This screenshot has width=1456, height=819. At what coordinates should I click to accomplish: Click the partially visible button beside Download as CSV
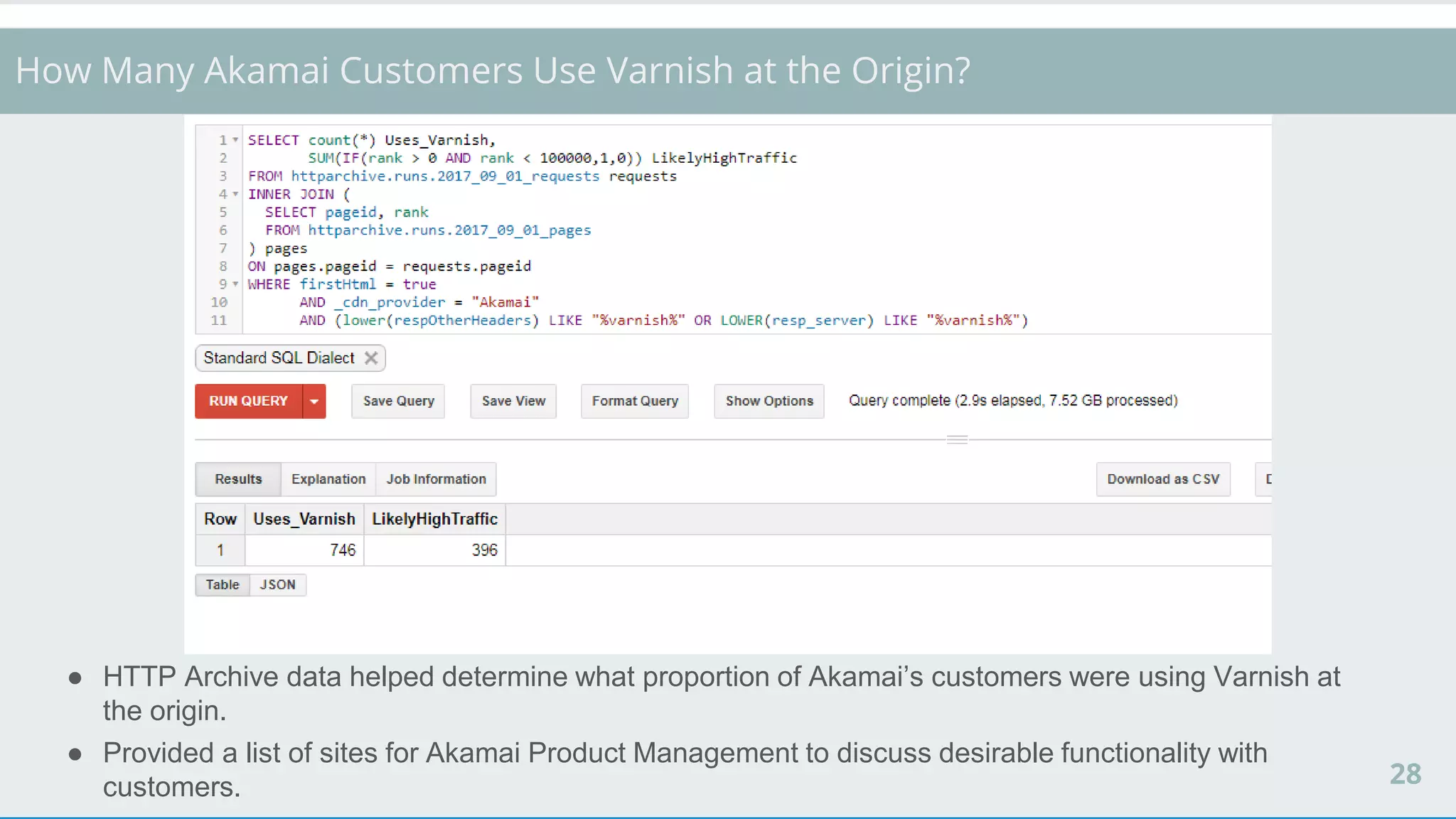point(1264,479)
